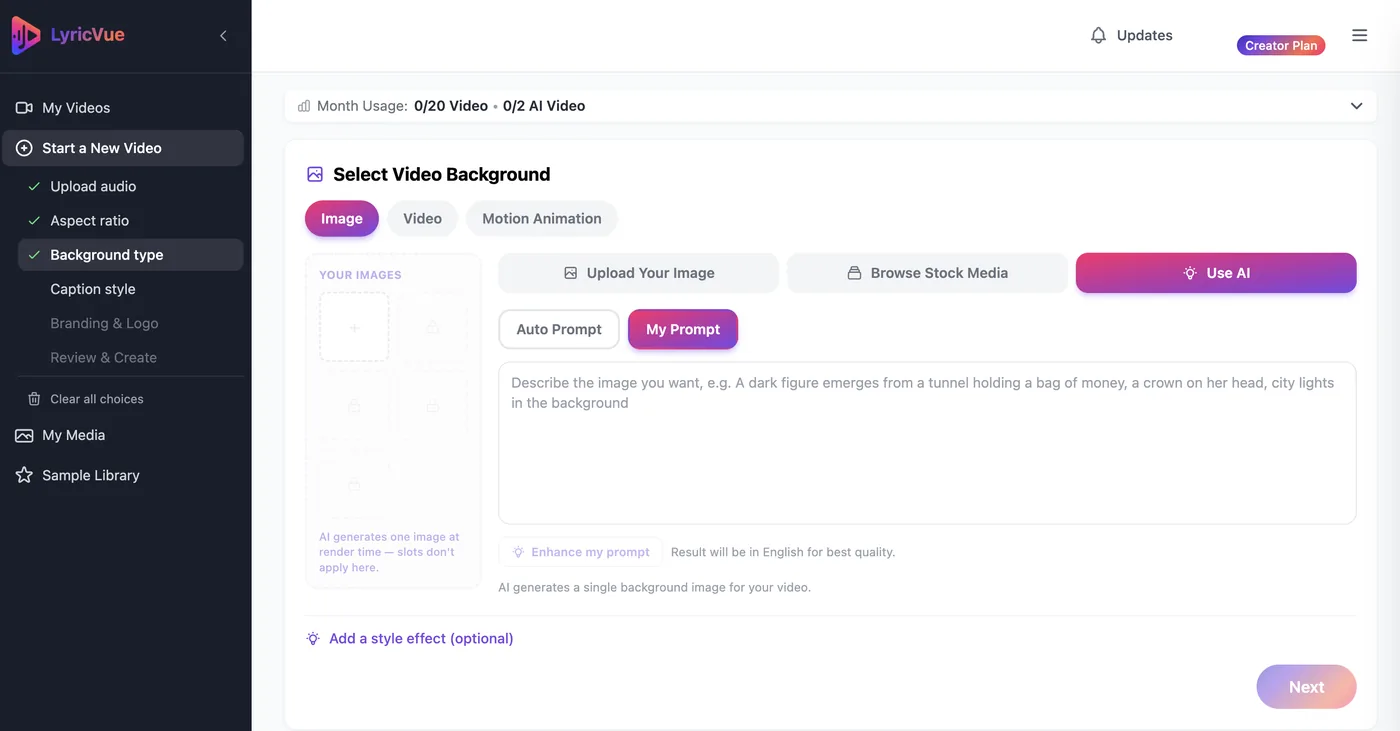This screenshot has height=731, width=1400.
Task: Click the Select Video Background image icon
Action: click(x=315, y=174)
